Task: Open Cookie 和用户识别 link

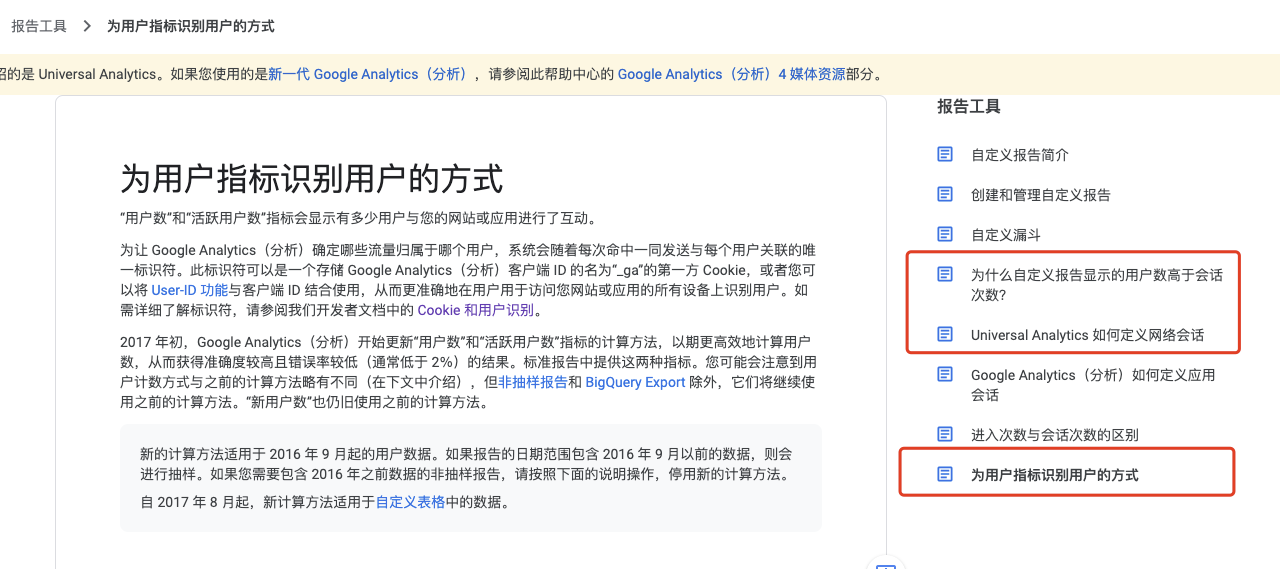Action: click(475, 310)
